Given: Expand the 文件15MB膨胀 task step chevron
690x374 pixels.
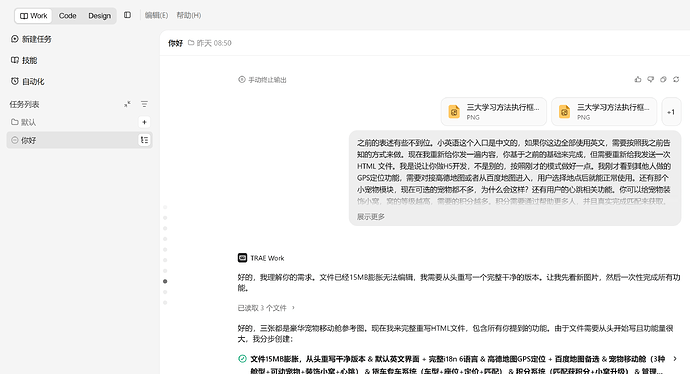Looking at the screenshot, I should coord(675,359).
